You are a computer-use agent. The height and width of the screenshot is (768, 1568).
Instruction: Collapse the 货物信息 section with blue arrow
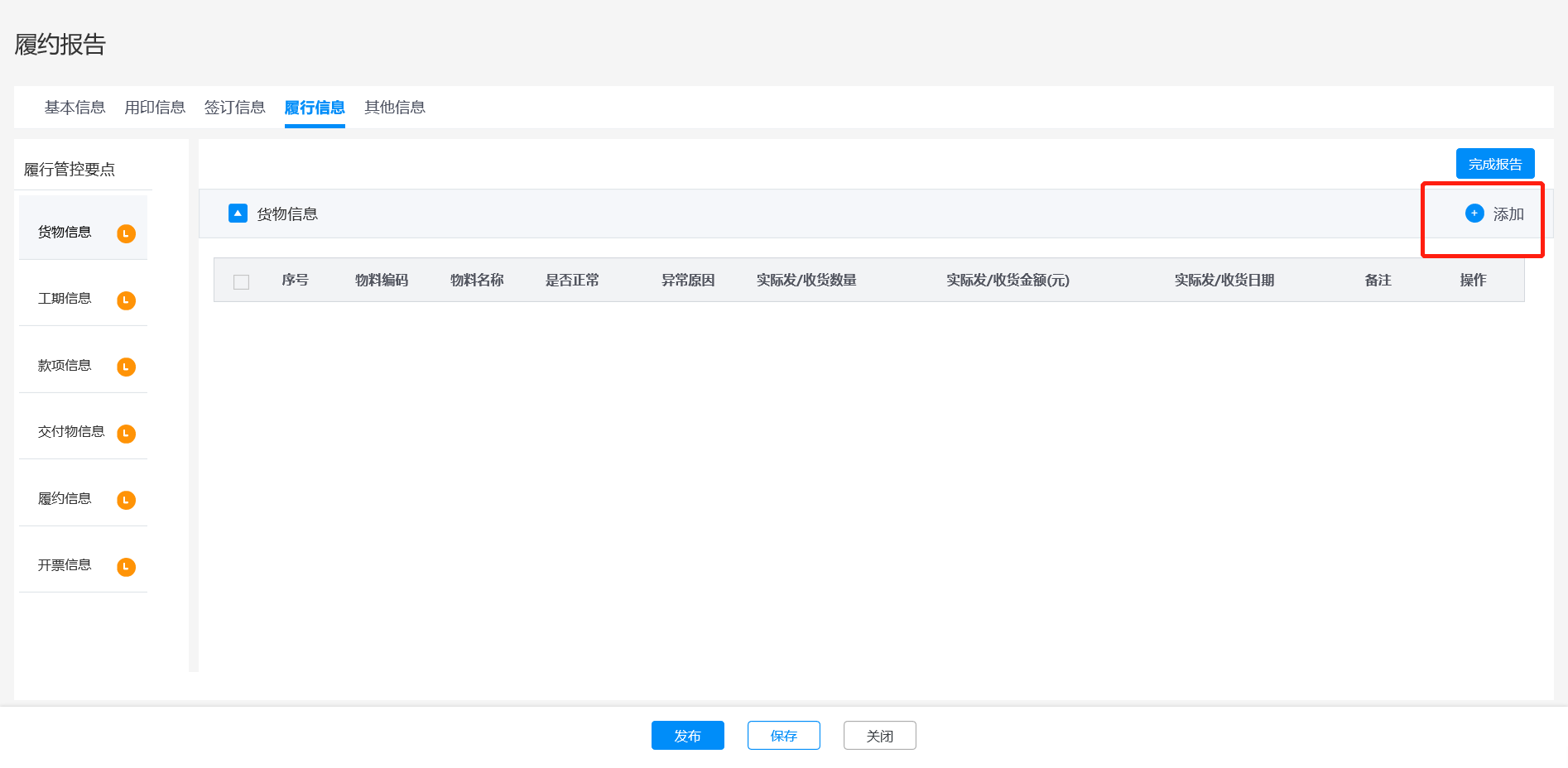tap(238, 214)
